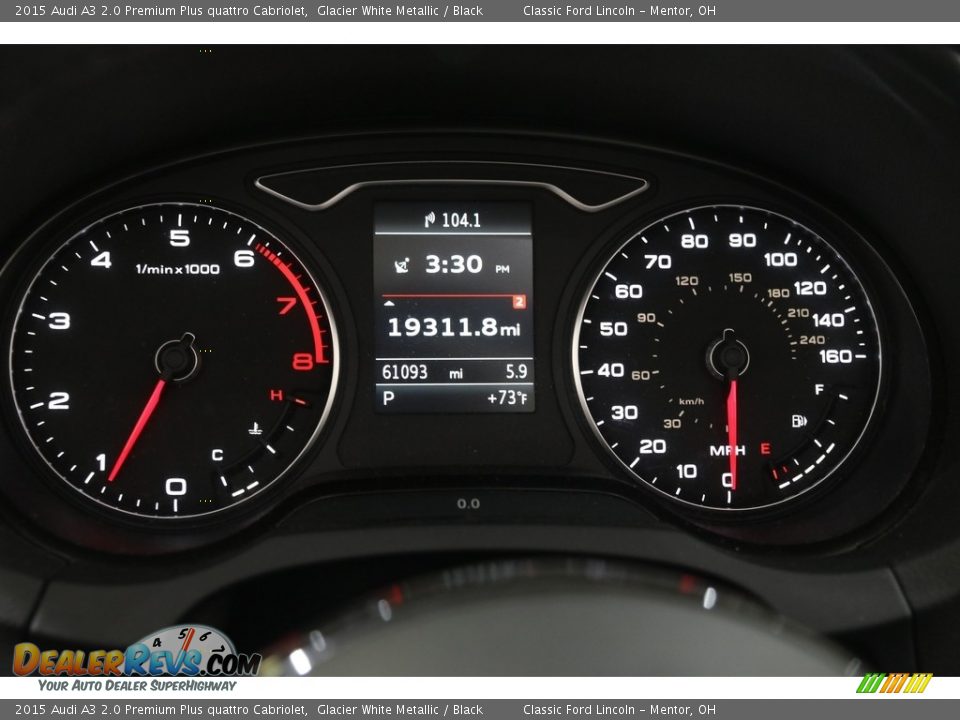Click the DealerRevs.com logo

(137, 652)
